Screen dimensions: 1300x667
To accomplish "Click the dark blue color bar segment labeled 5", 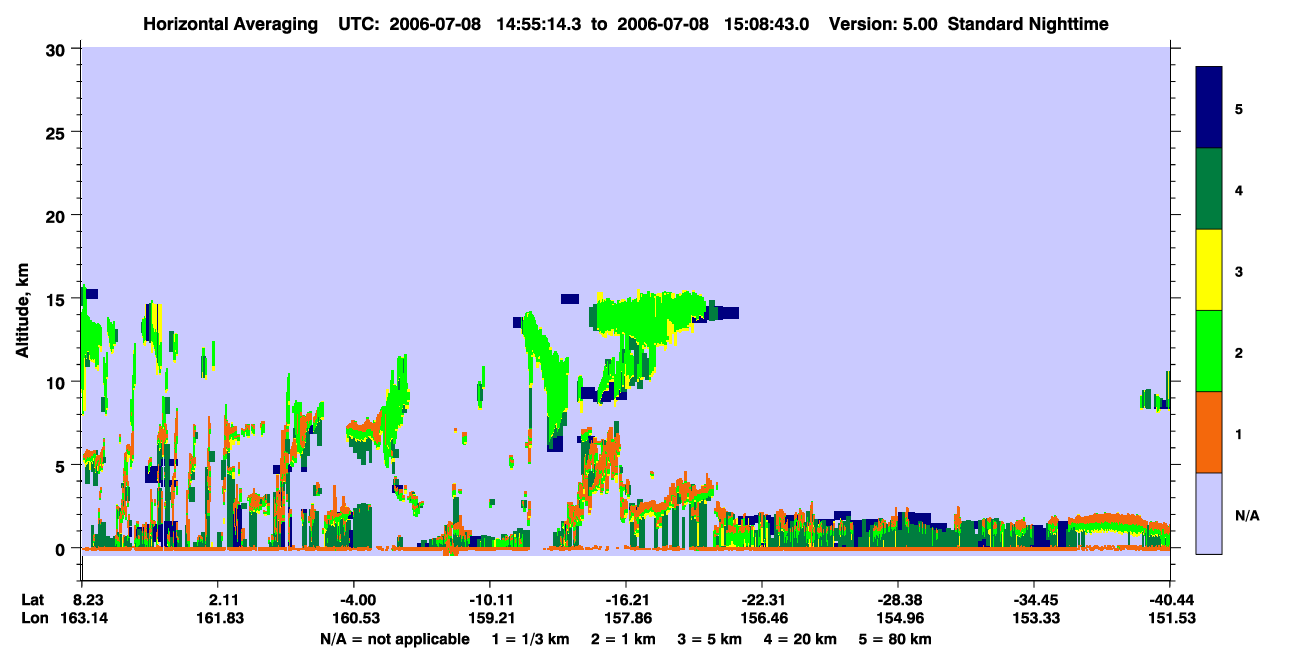I will point(1209,108).
